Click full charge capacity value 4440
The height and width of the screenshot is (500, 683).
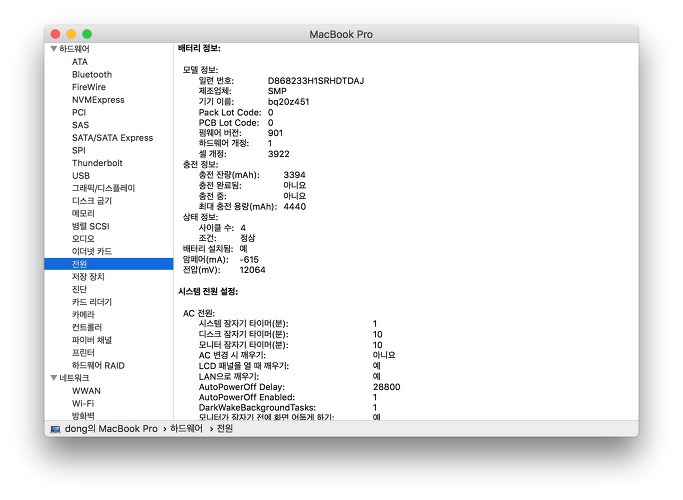(294, 206)
